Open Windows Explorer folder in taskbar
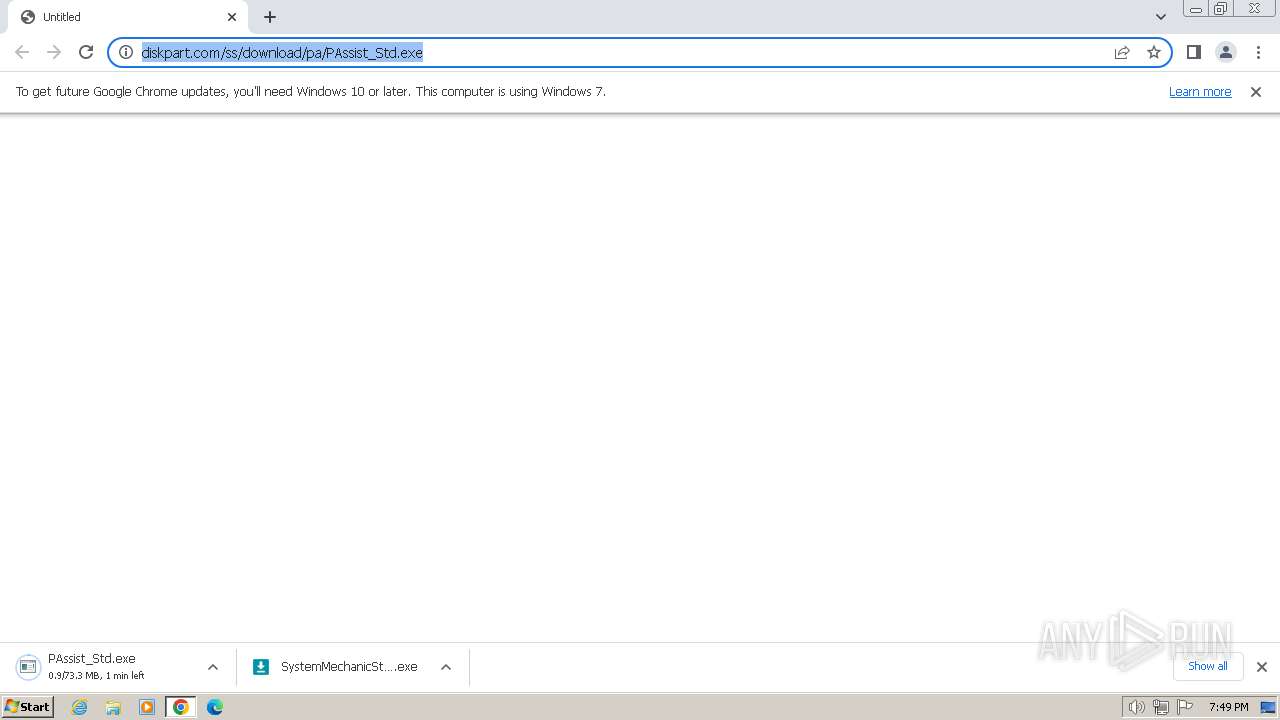This screenshot has height=720, width=1280. (113, 707)
